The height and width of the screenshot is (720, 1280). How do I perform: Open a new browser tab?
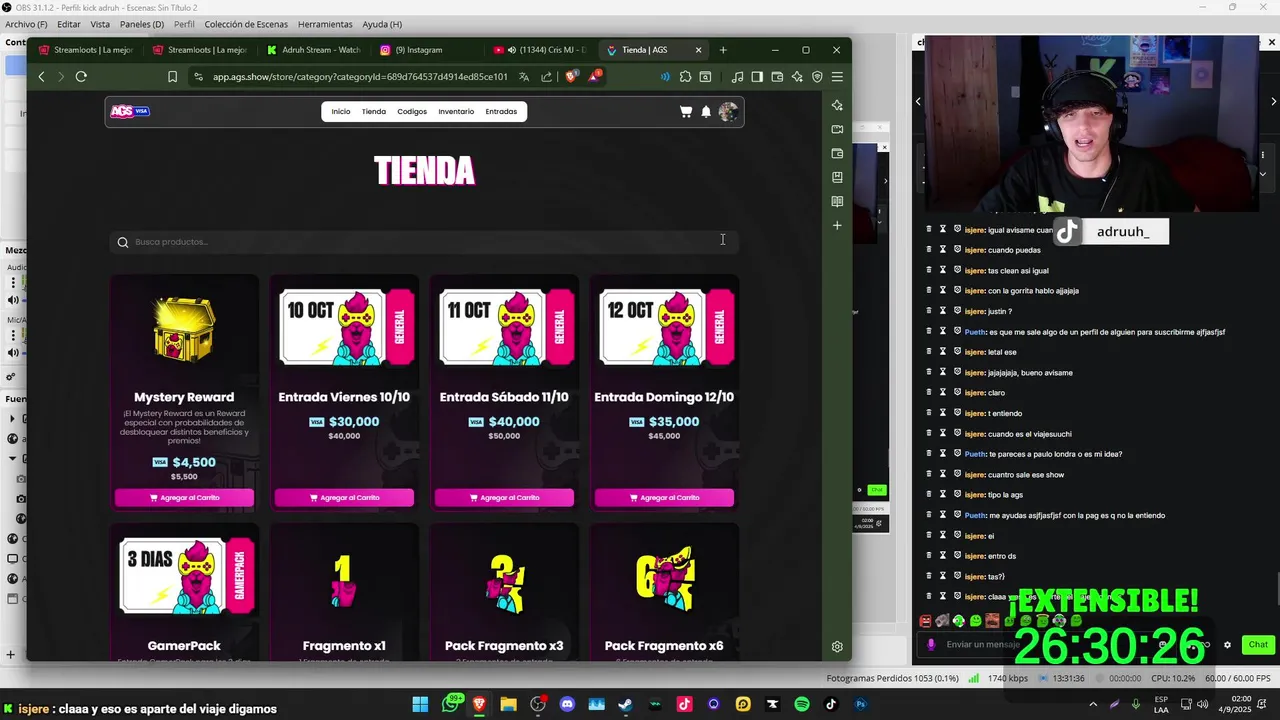[x=723, y=50]
